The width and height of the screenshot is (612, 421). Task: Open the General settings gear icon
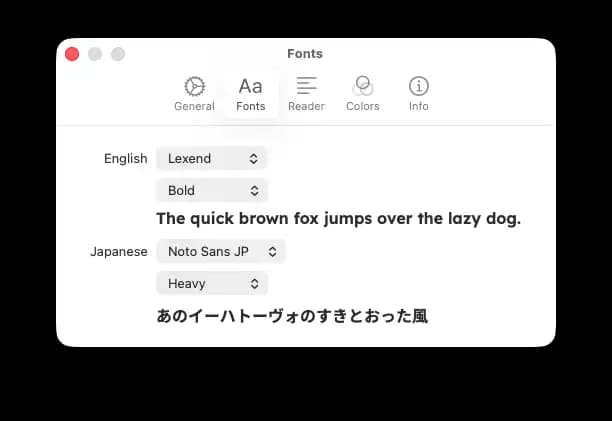(x=194, y=86)
